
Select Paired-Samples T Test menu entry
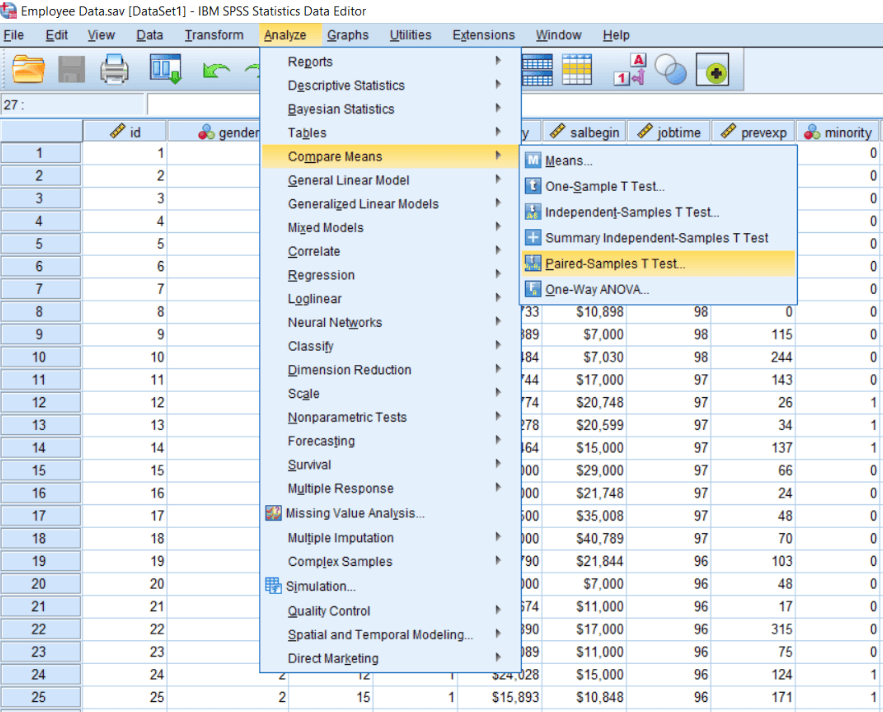(x=658, y=264)
